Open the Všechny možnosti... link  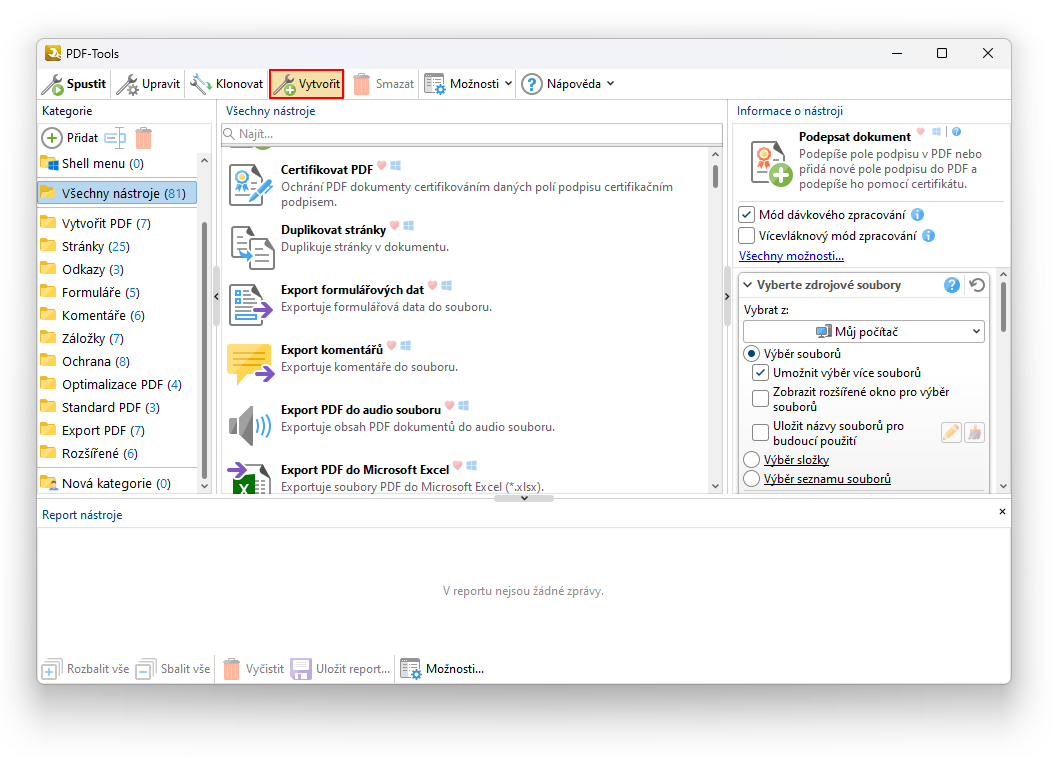[x=791, y=256]
